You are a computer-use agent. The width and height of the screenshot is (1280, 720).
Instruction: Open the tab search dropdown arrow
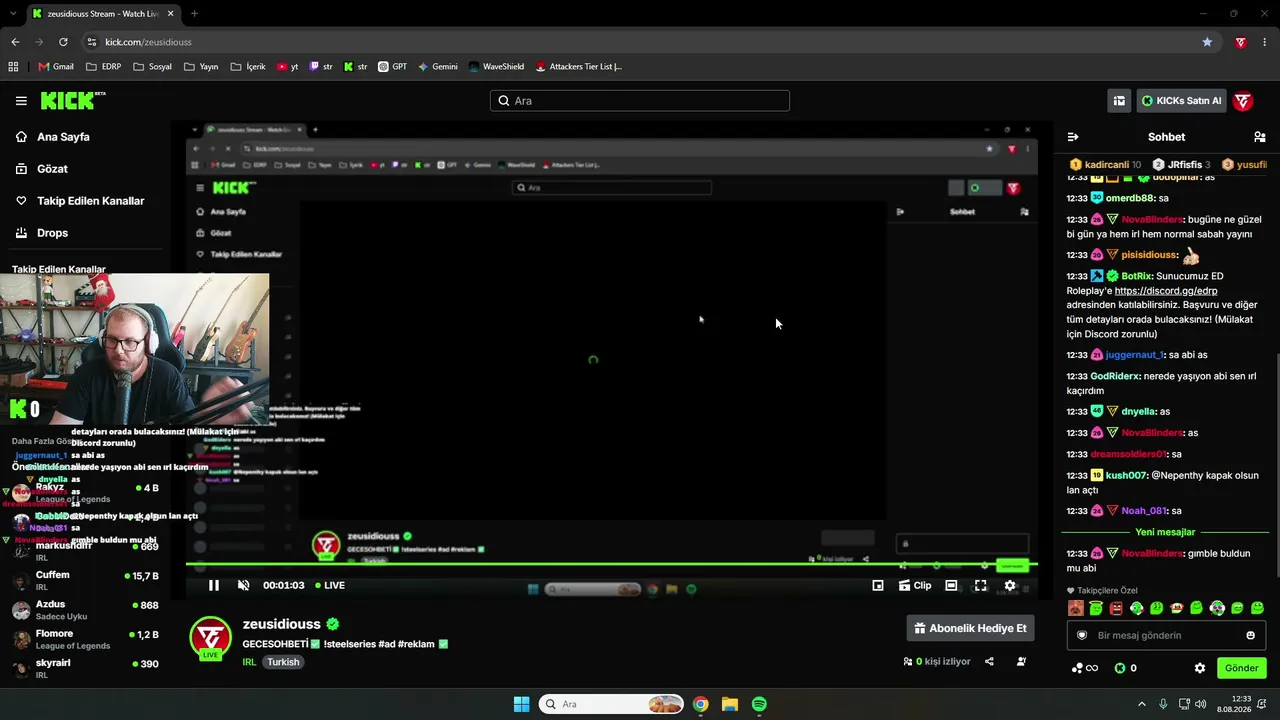[x=13, y=14]
